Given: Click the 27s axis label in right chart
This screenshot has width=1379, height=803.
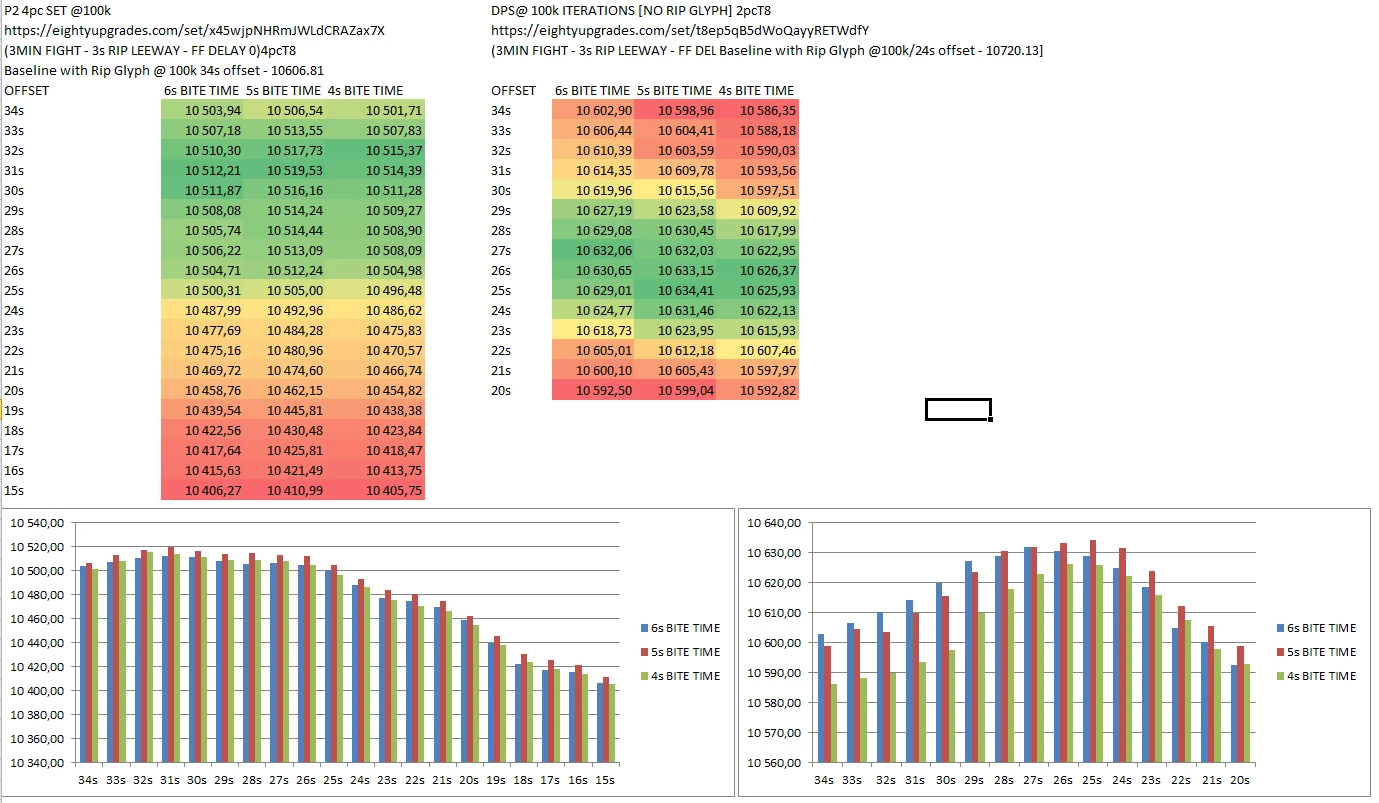Looking at the screenshot, I should click(1029, 780).
